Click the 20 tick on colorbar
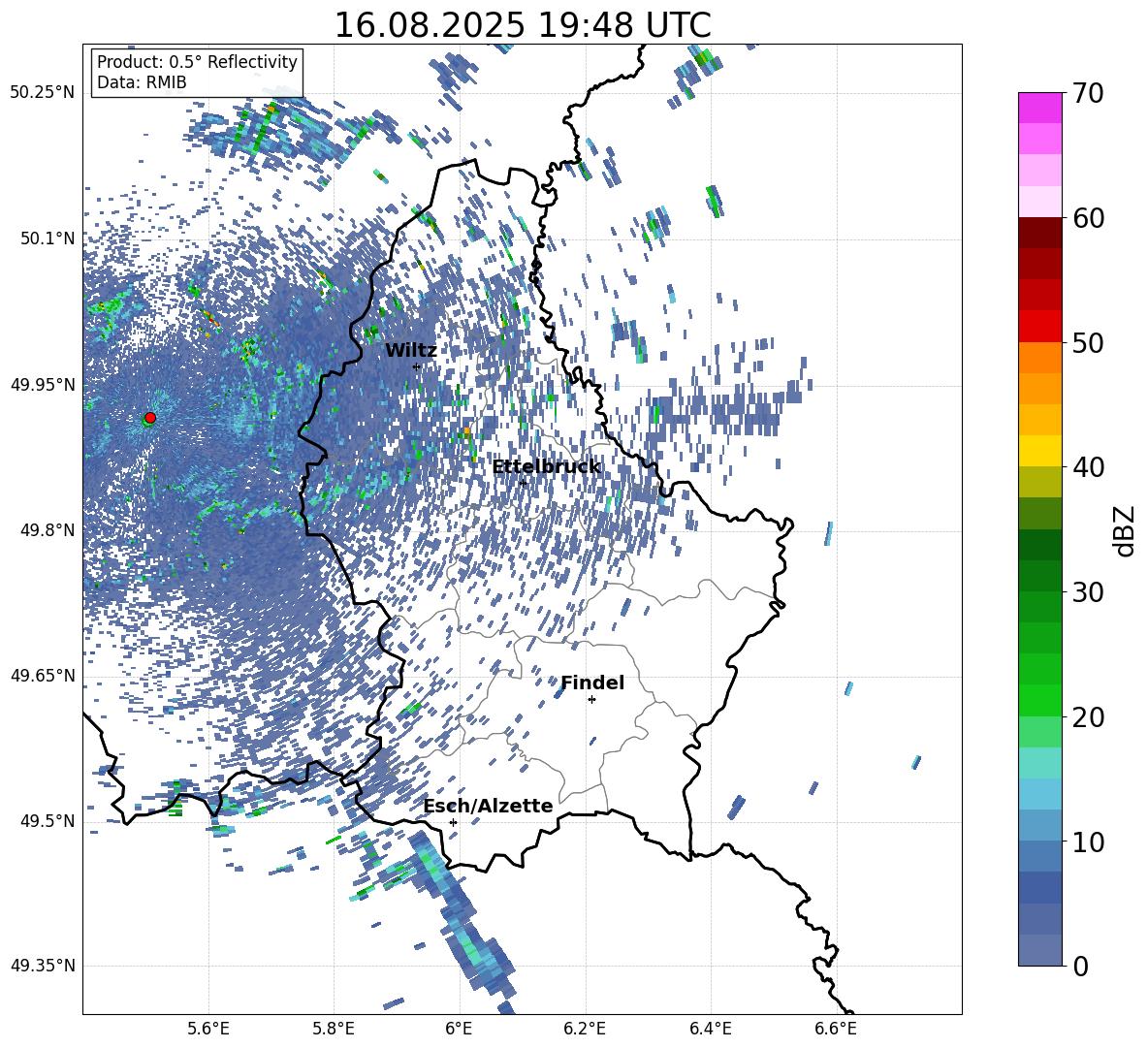This screenshot has width=1148, height=1048. pos(1088,716)
